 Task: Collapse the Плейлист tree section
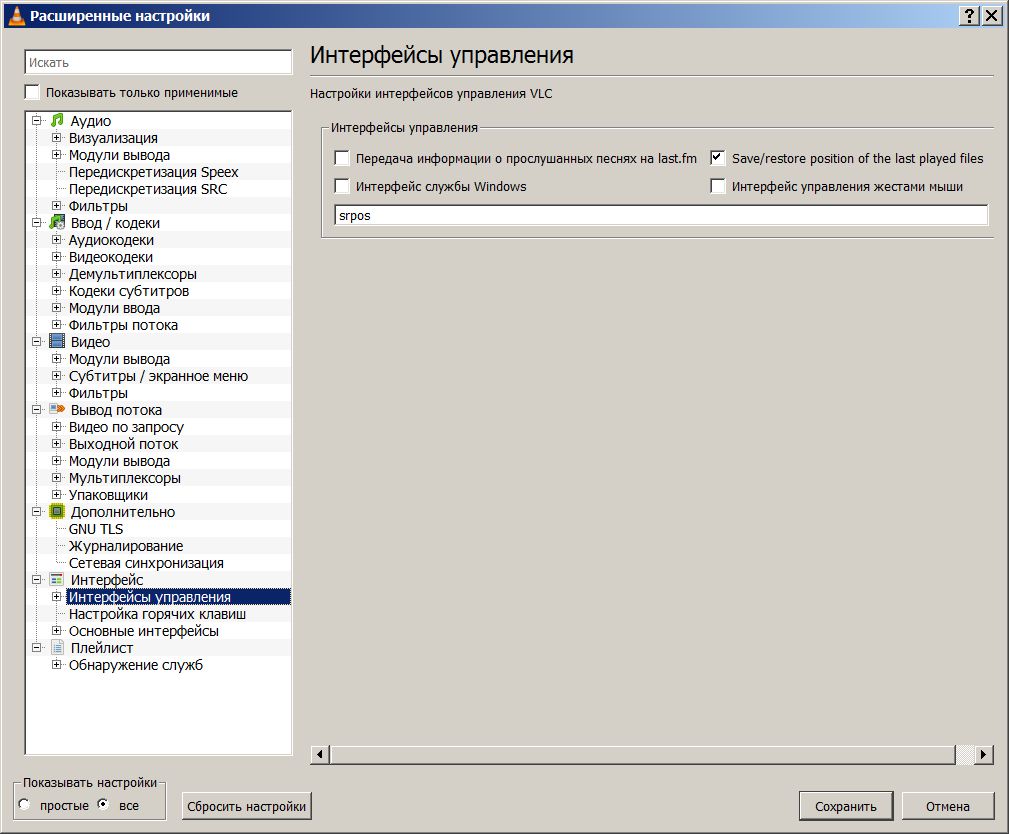click(37, 648)
